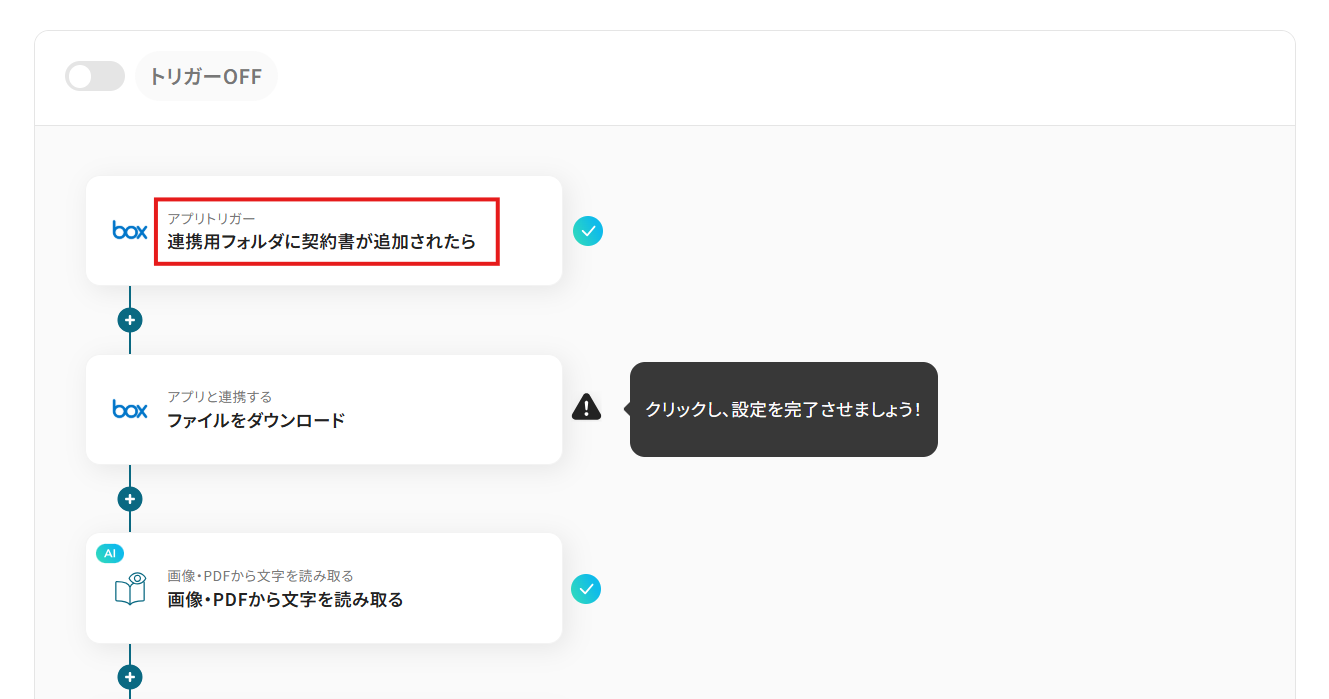Click the green checkmark beside the app trigger
The height and width of the screenshot is (699, 1329).
588,231
